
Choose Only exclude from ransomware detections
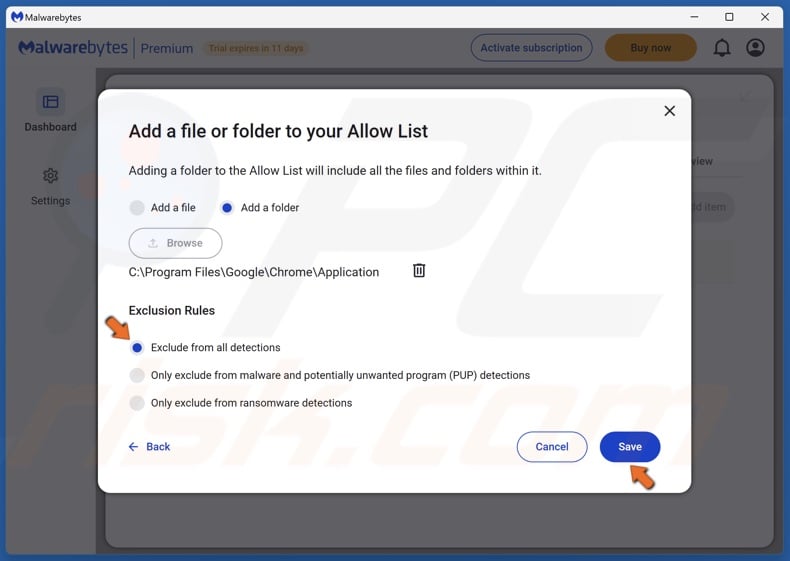click(241, 403)
